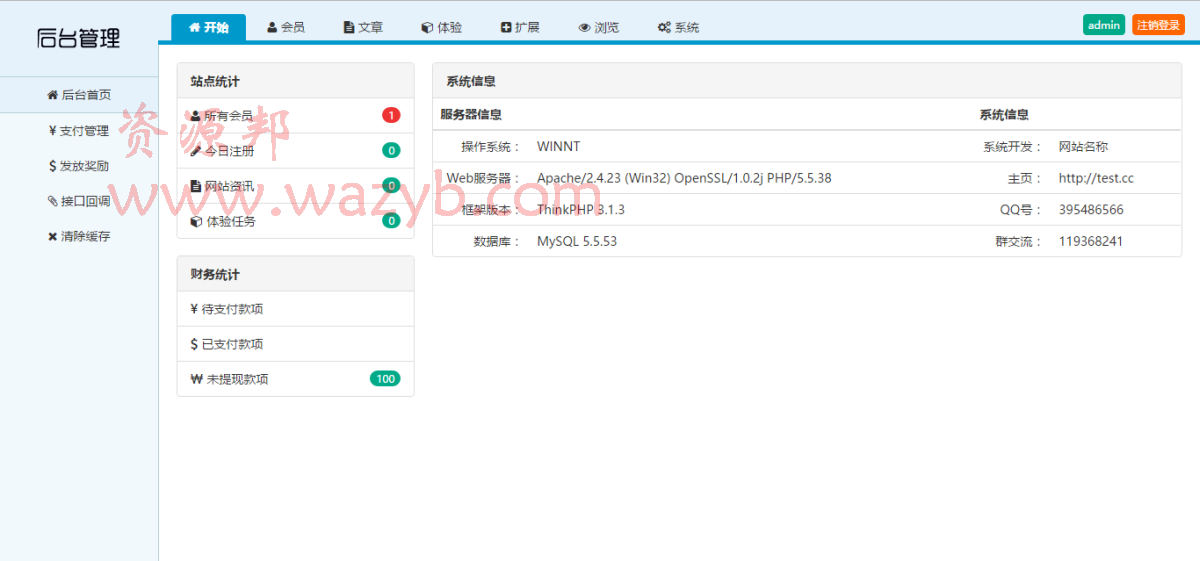Click the yen icon beside 待支付款项
Viewport: 1200px width, 561px height.
194,309
